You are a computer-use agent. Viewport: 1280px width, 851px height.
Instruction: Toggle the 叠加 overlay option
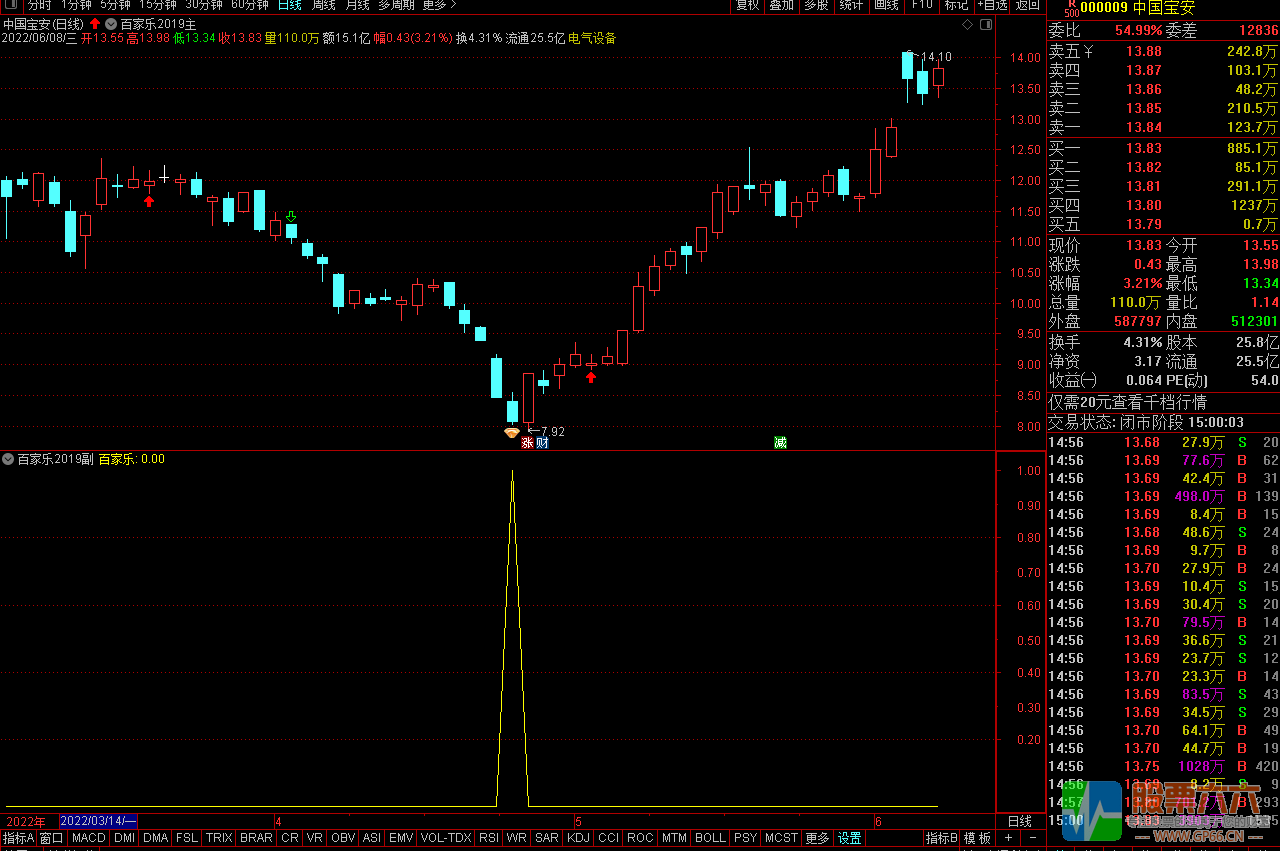(781, 5)
